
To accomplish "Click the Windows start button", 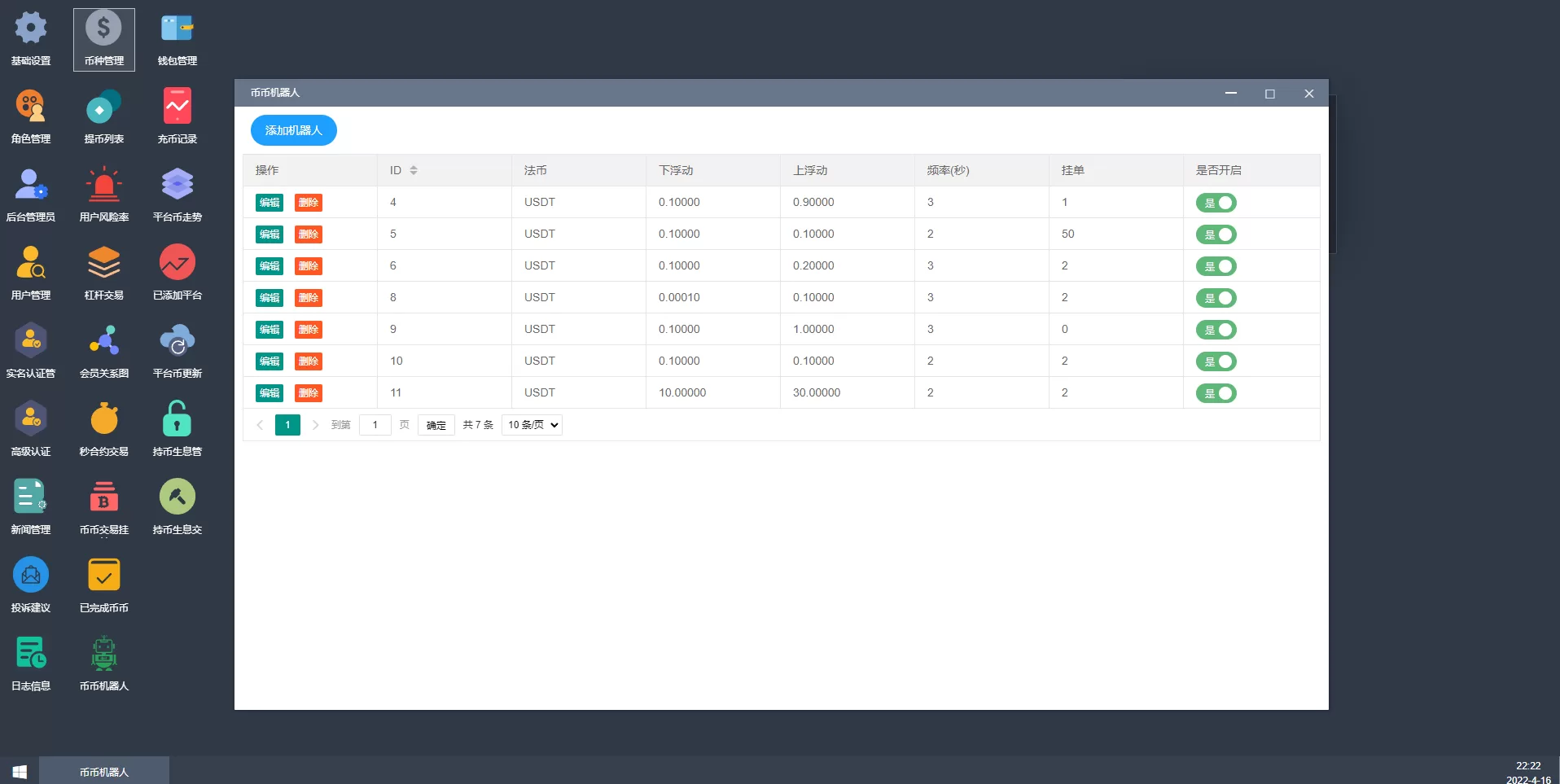I will click(x=20, y=772).
